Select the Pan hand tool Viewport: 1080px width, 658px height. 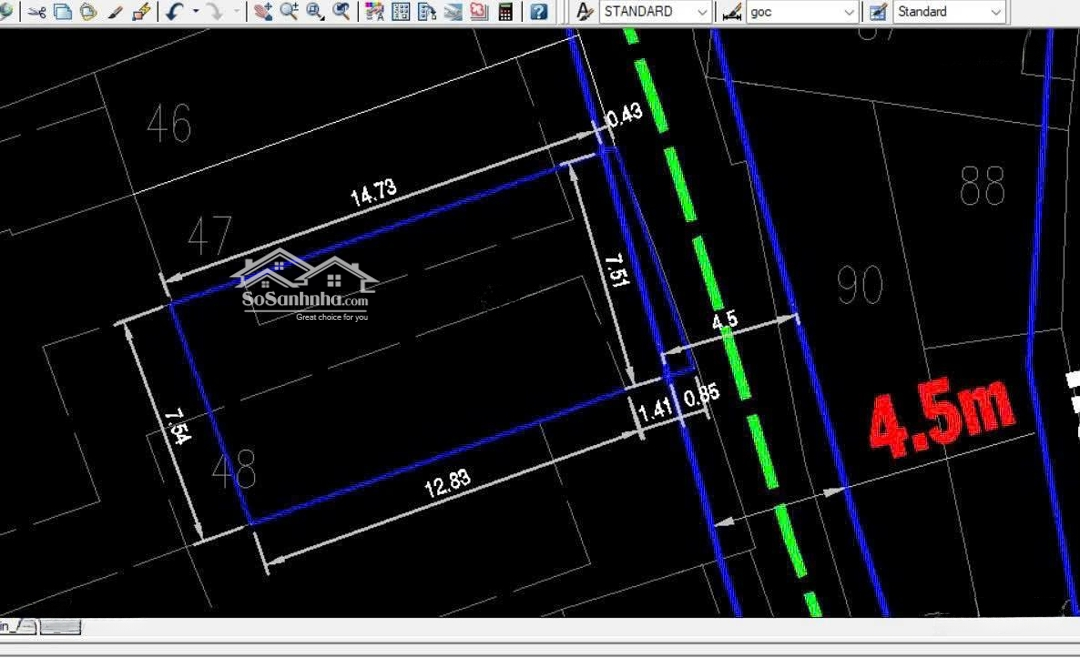tap(263, 12)
